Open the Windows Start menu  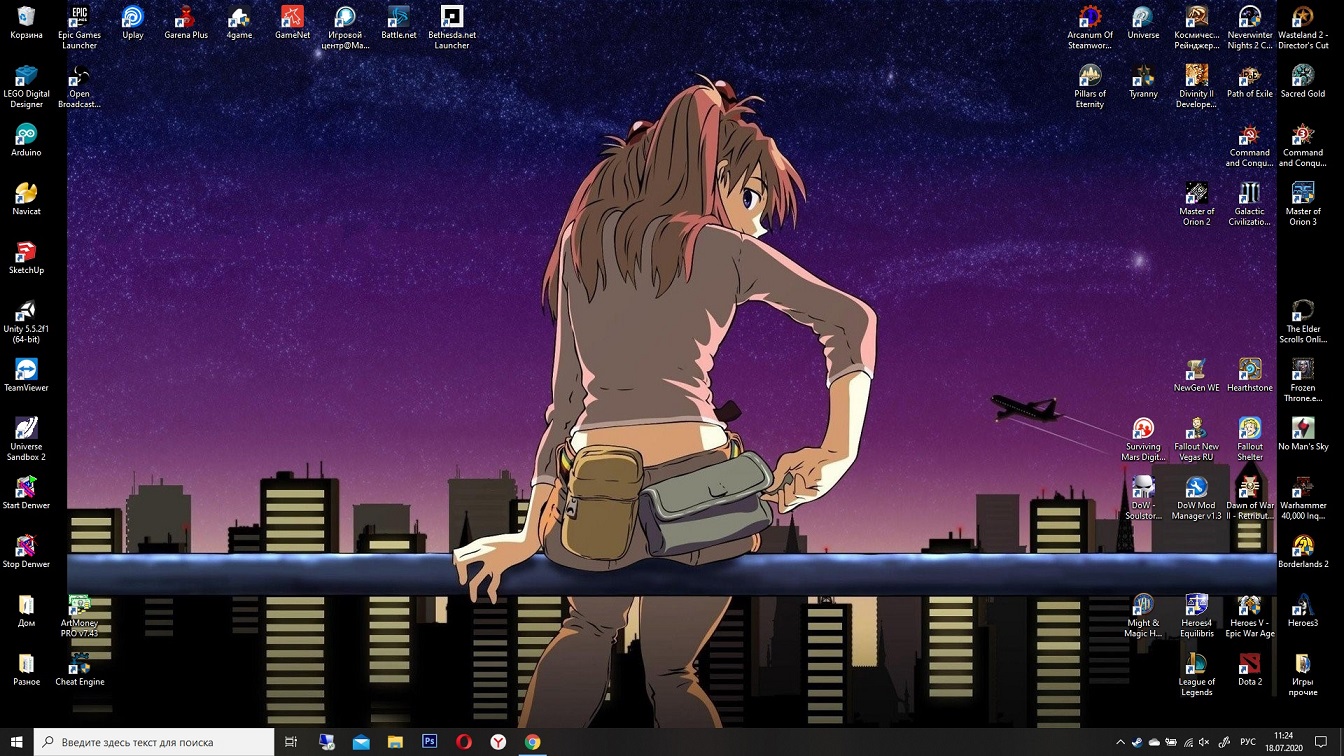click(16, 742)
